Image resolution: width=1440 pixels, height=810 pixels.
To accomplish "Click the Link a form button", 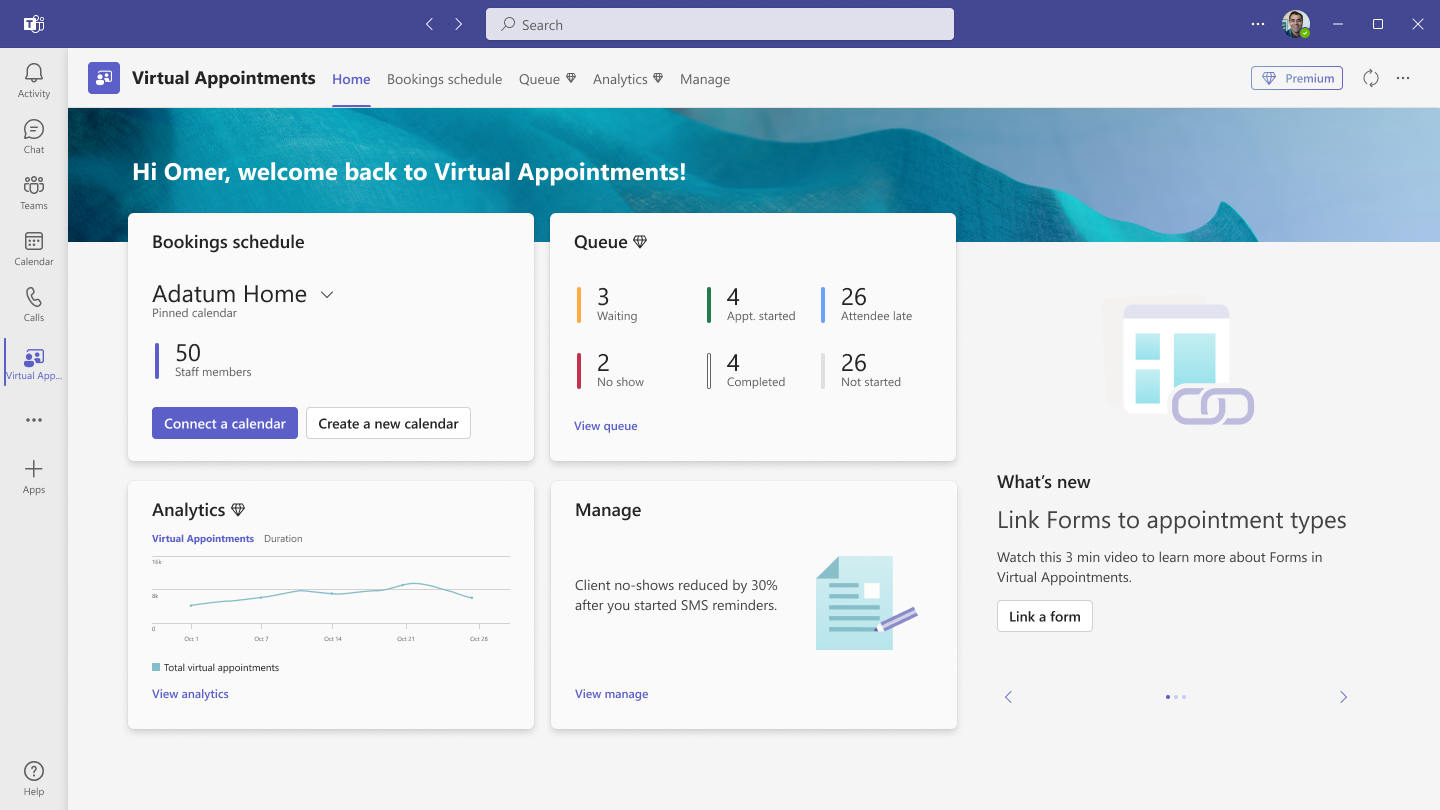I will (1044, 616).
